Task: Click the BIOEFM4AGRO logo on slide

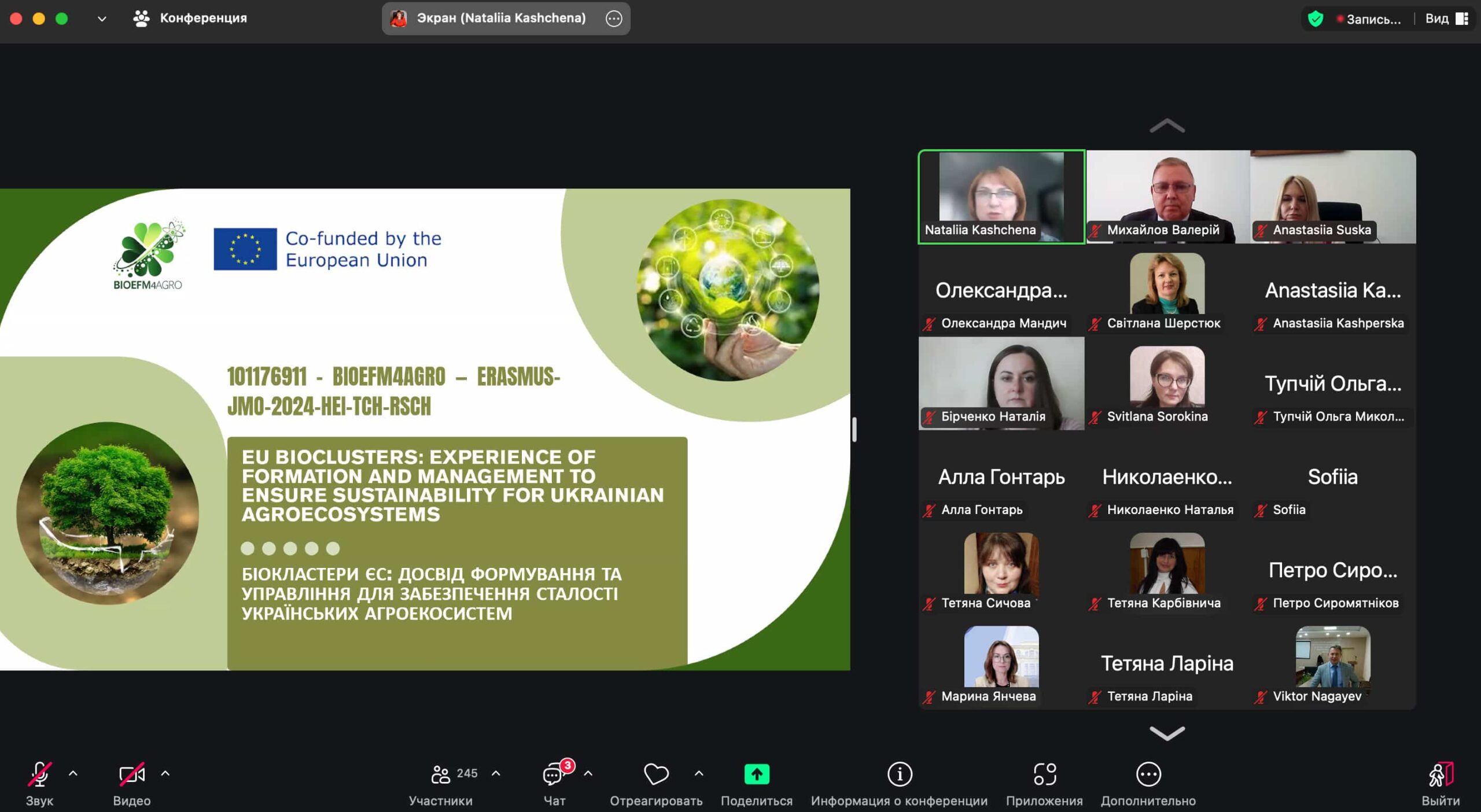Action: click(149, 253)
